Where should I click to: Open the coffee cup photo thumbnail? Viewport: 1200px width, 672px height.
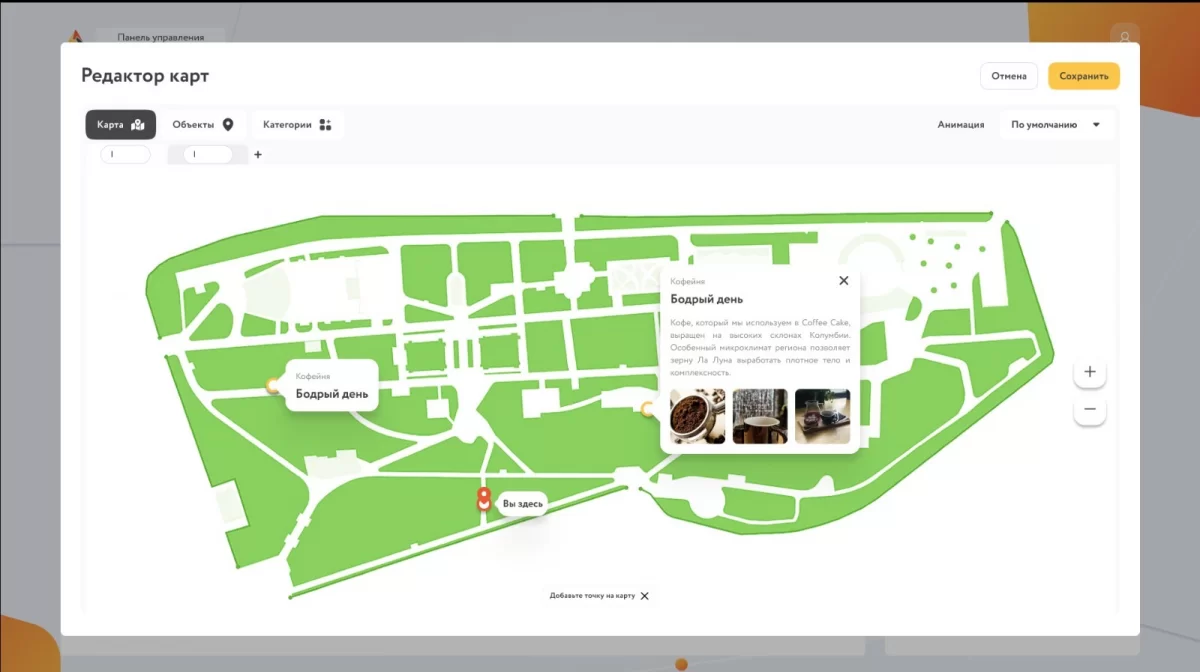pos(760,416)
